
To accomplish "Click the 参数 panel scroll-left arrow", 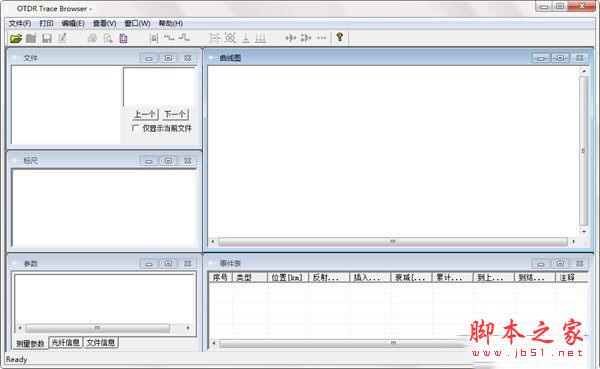I will pos(20,328).
